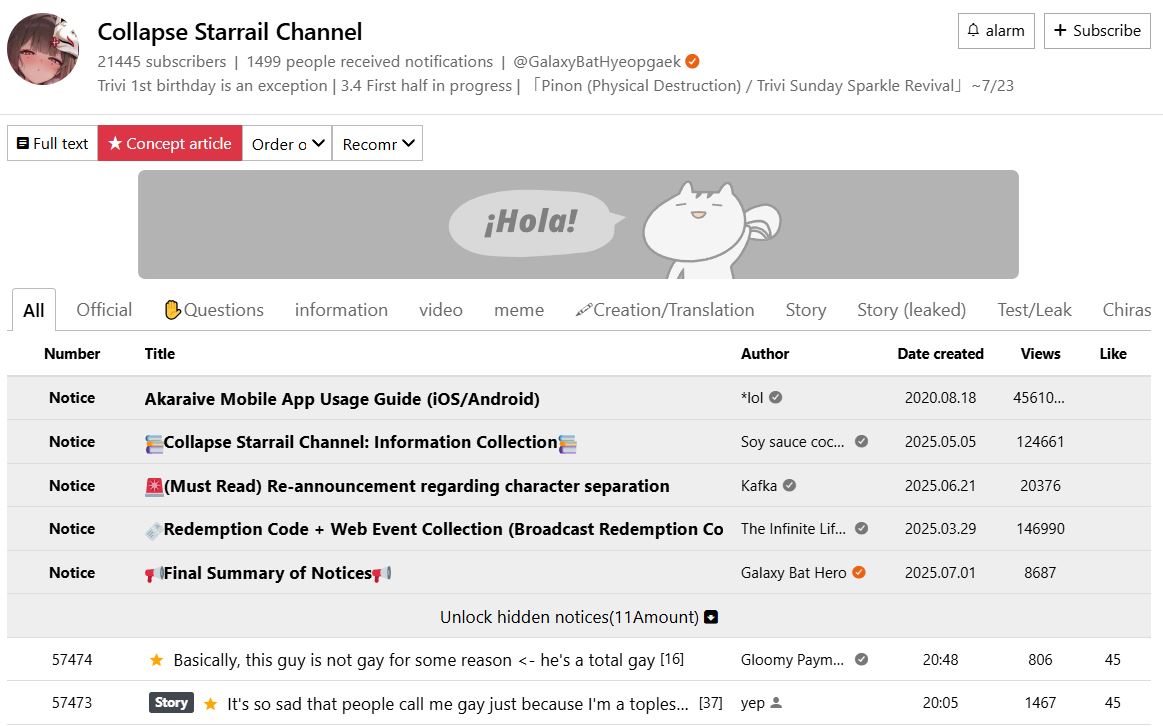Click the [37] comment count on post 57473

click(711, 702)
